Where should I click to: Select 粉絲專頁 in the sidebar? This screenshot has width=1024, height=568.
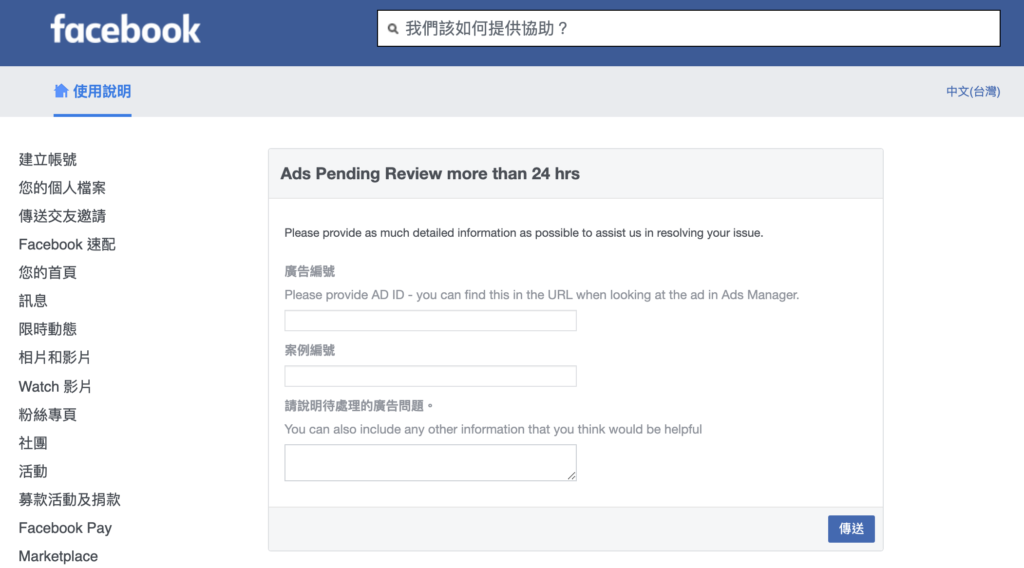[x=48, y=415]
